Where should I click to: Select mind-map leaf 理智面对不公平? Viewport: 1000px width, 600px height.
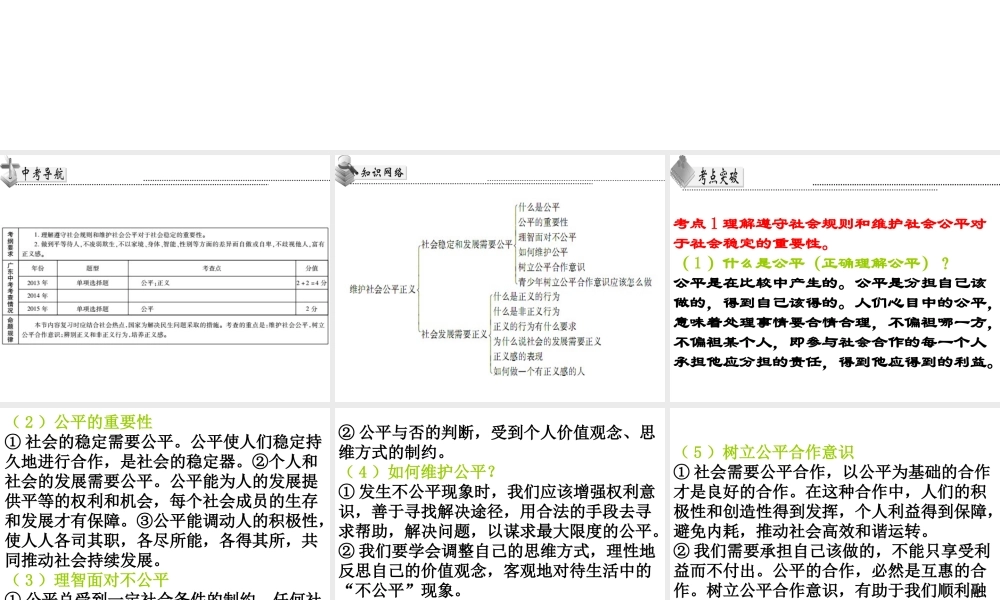547,237
